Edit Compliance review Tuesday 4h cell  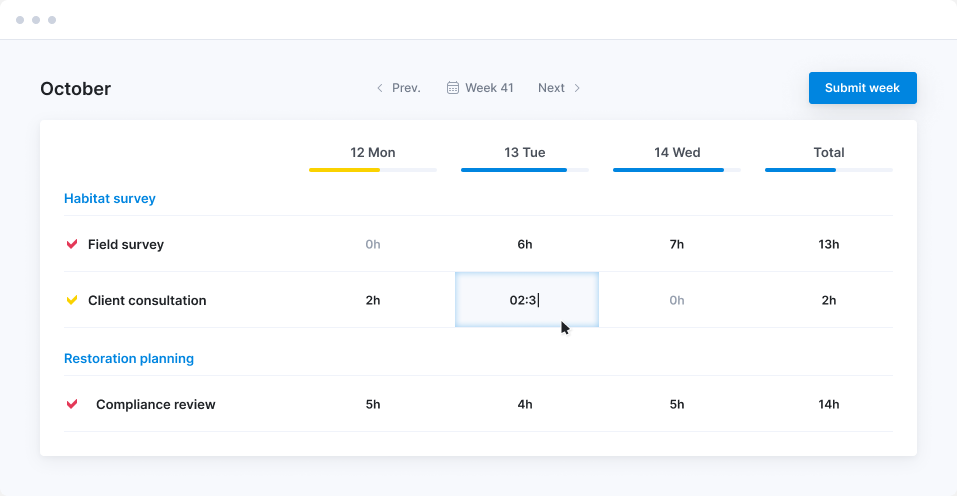pyautogui.click(x=525, y=404)
